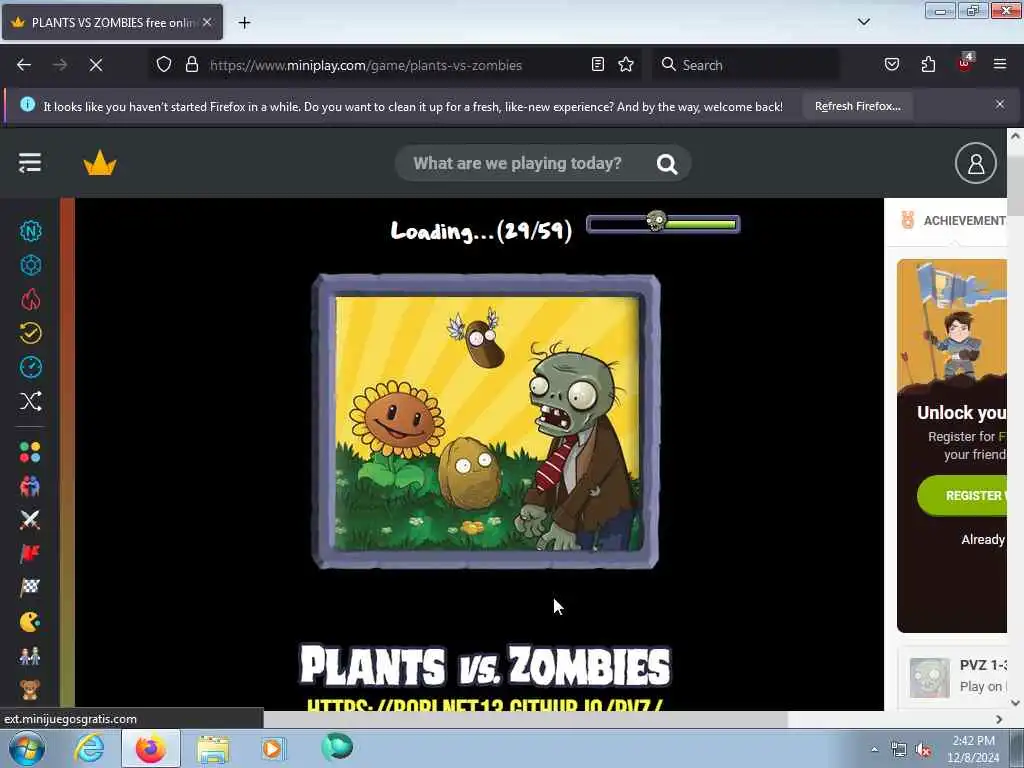Screen dimensions: 1024x768
Task: Click the muted volume tray icon
Action: click(x=923, y=750)
